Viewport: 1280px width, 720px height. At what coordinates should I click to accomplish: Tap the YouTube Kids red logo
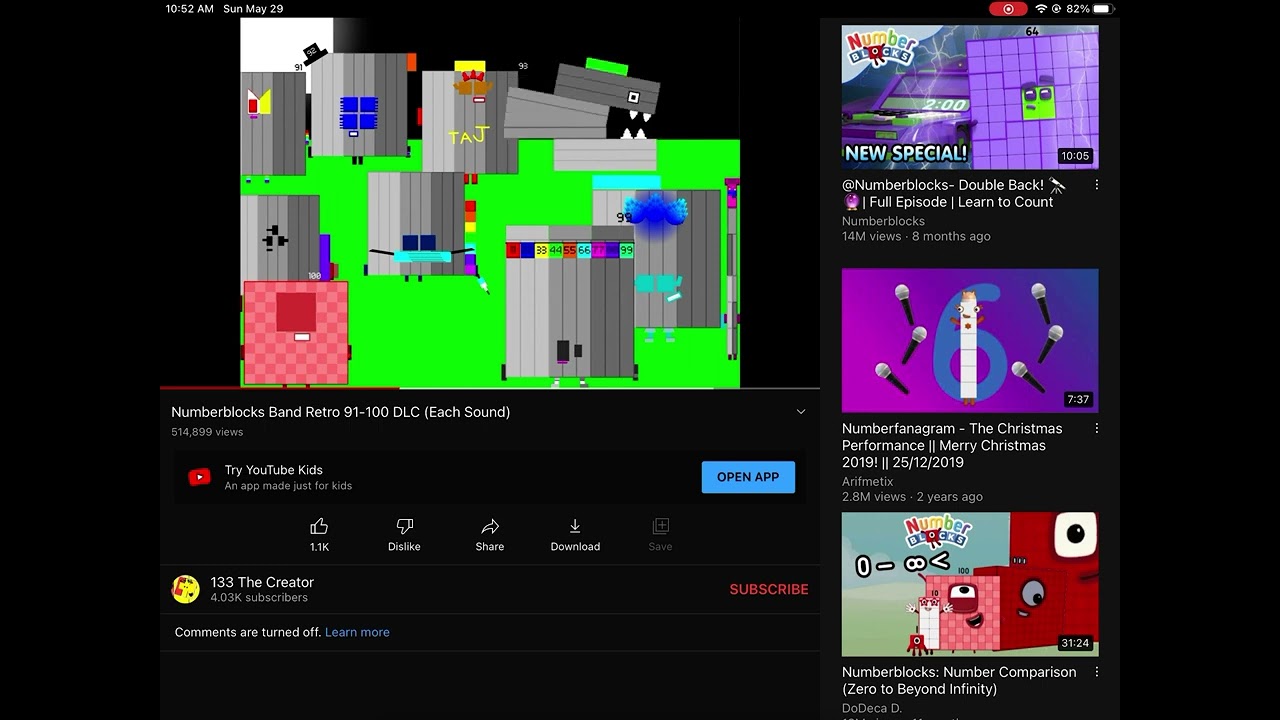pyautogui.click(x=200, y=477)
